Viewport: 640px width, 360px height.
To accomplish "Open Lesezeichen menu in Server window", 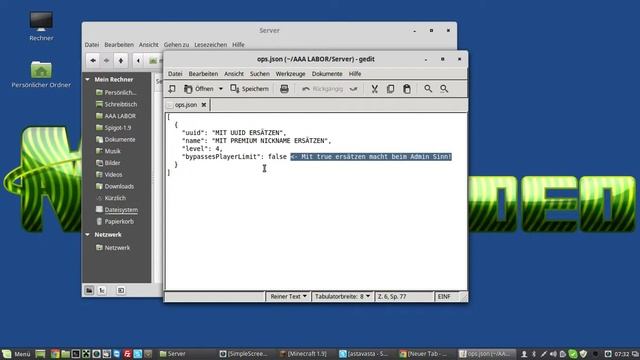I will point(210,45).
